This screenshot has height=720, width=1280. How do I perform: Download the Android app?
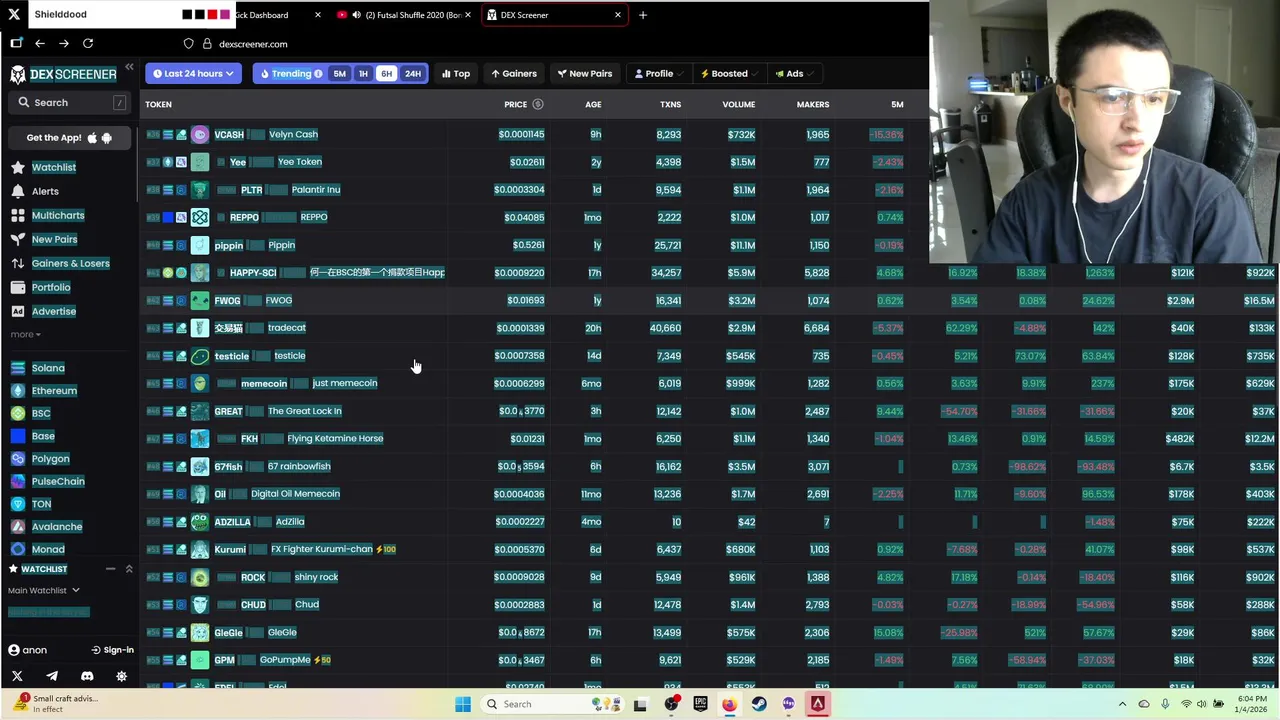(107, 138)
